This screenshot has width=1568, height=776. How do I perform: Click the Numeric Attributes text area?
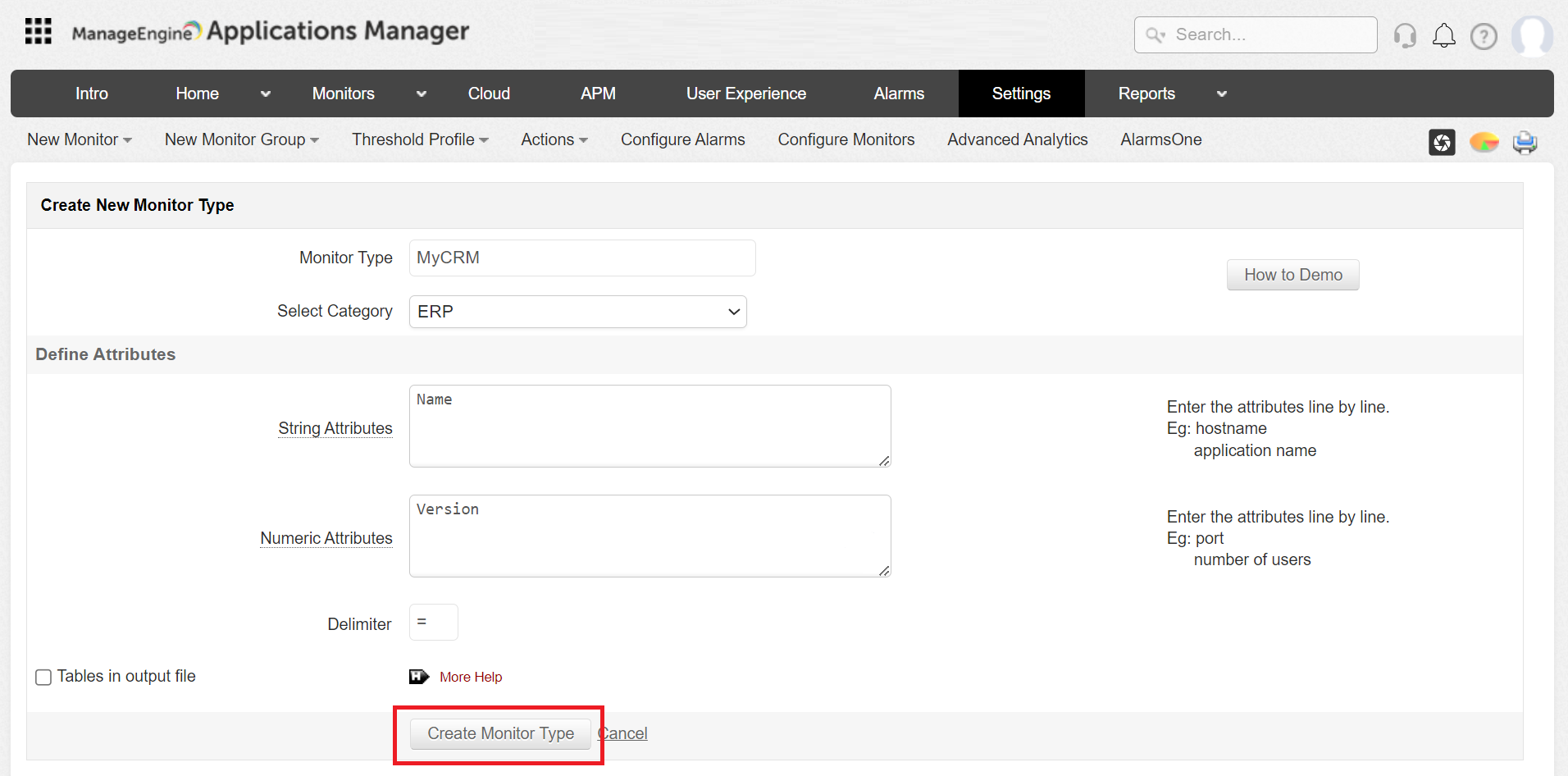coord(650,536)
